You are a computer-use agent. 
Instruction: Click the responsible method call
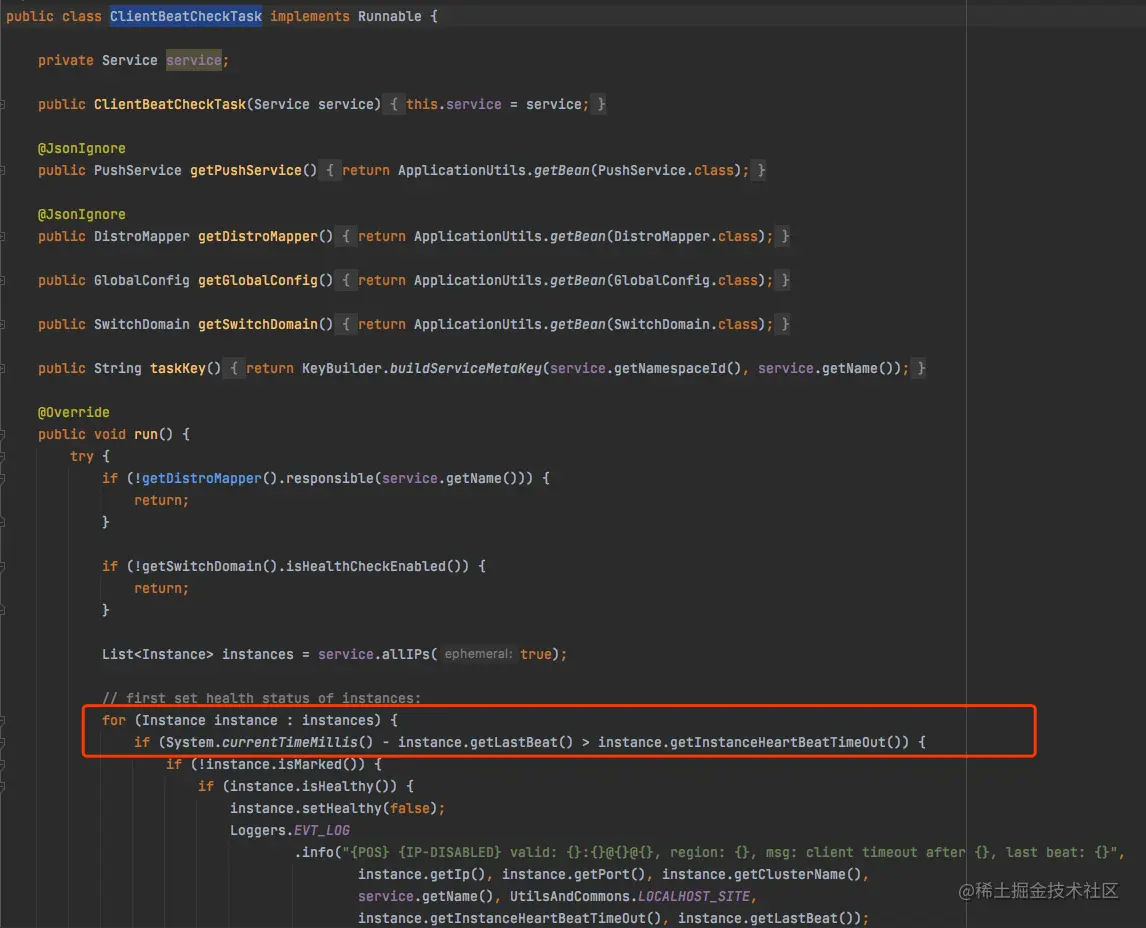(x=330, y=479)
